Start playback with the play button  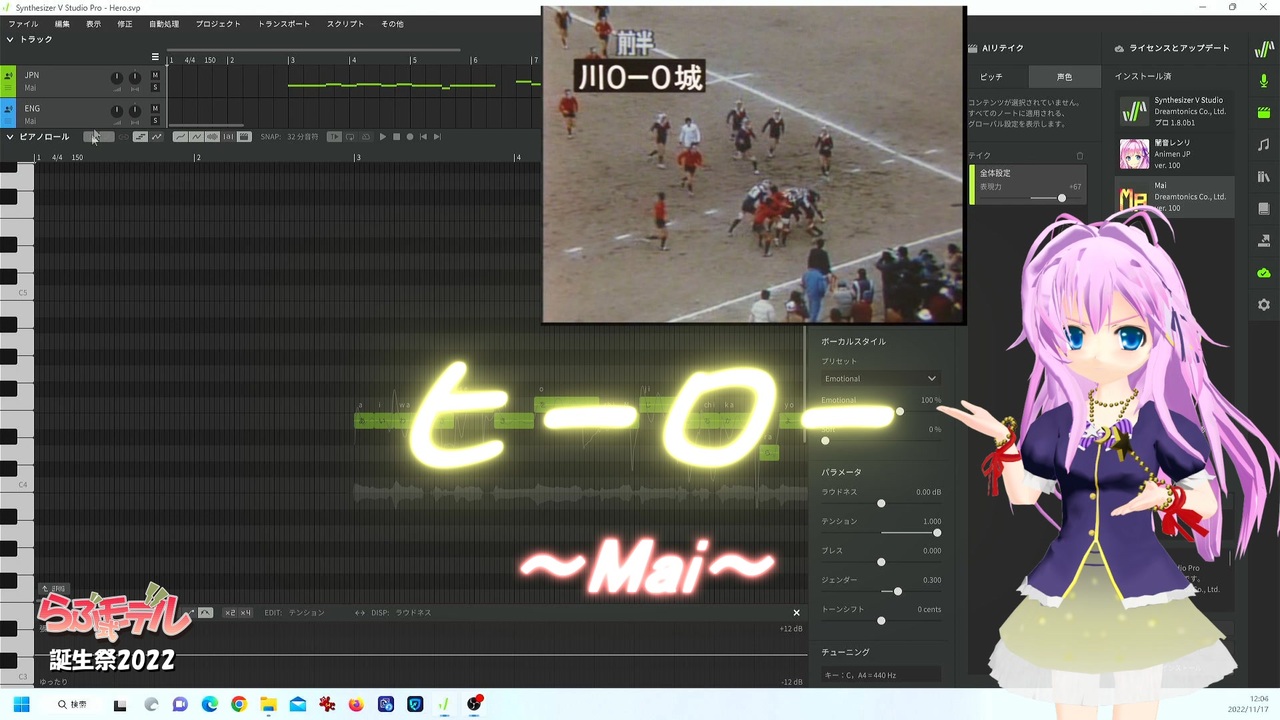point(382,137)
